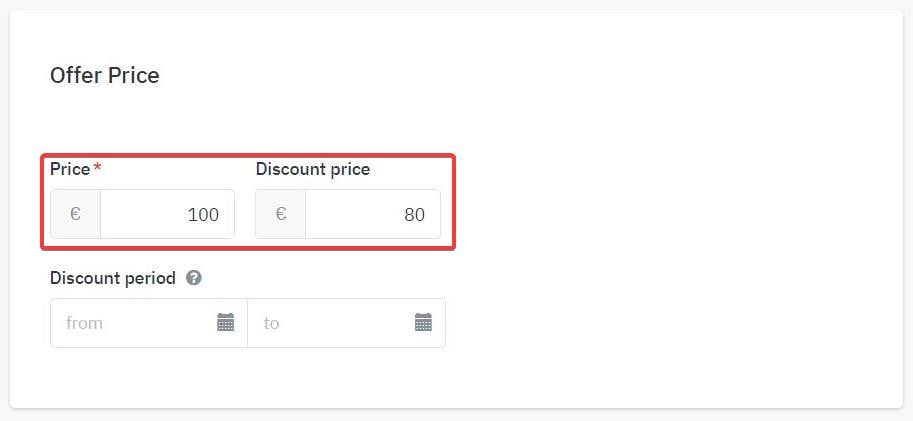Place cursor on the 80 value text
The image size is (913, 421).
coord(415,215)
